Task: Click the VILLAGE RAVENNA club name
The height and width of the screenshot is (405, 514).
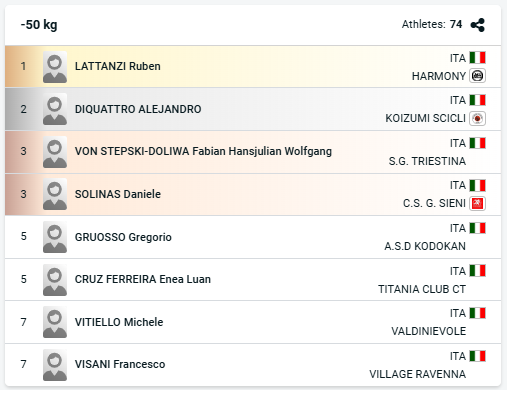Action: coord(417,374)
